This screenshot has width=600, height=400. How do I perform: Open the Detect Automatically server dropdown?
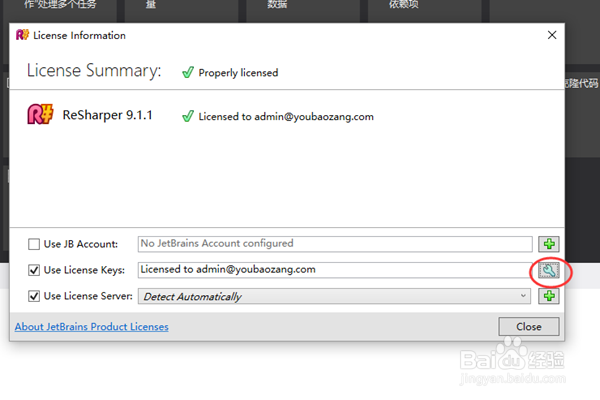click(334, 296)
